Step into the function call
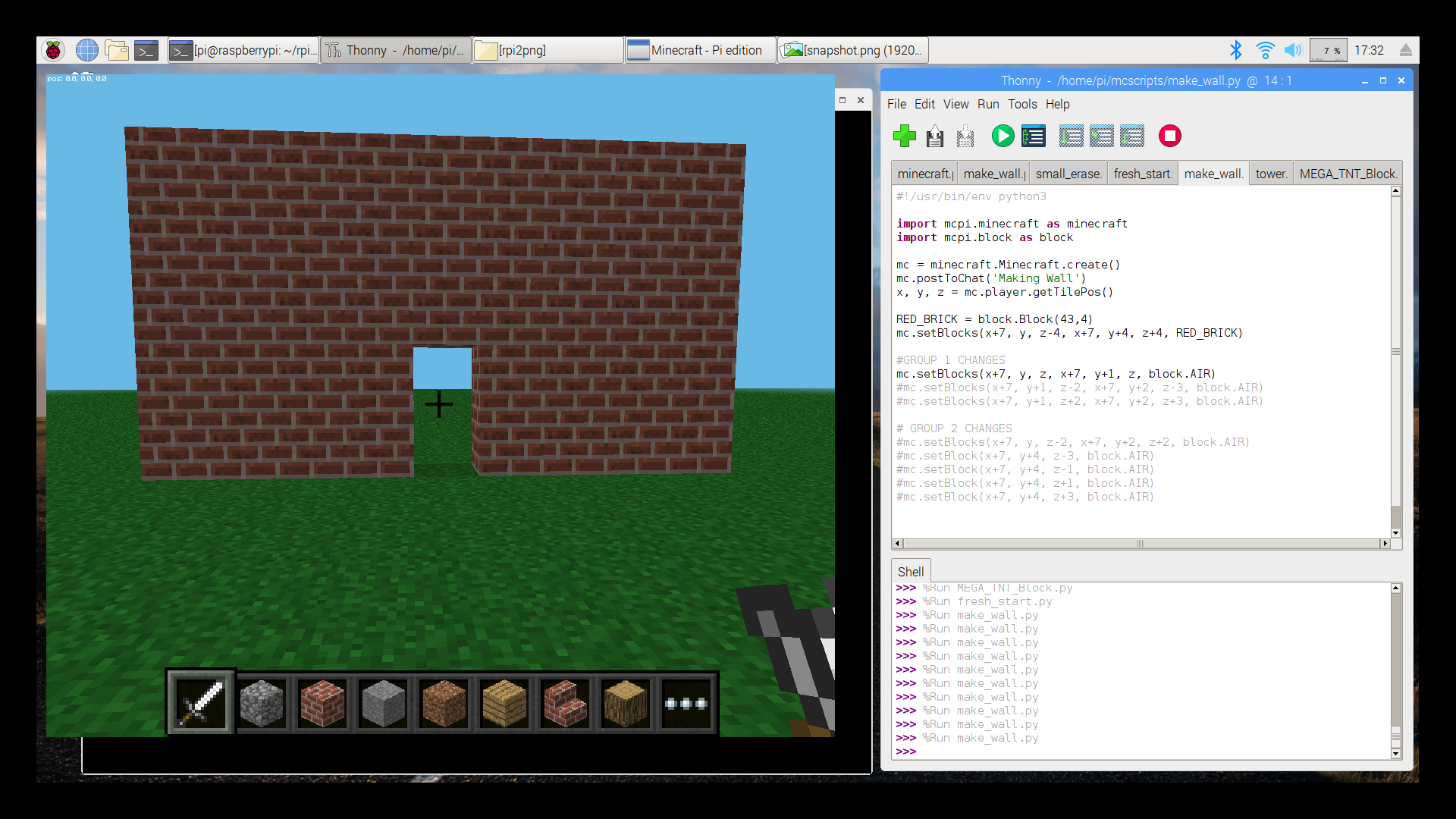Image resolution: width=1456 pixels, height=819 pixels. pos(1101,136)
